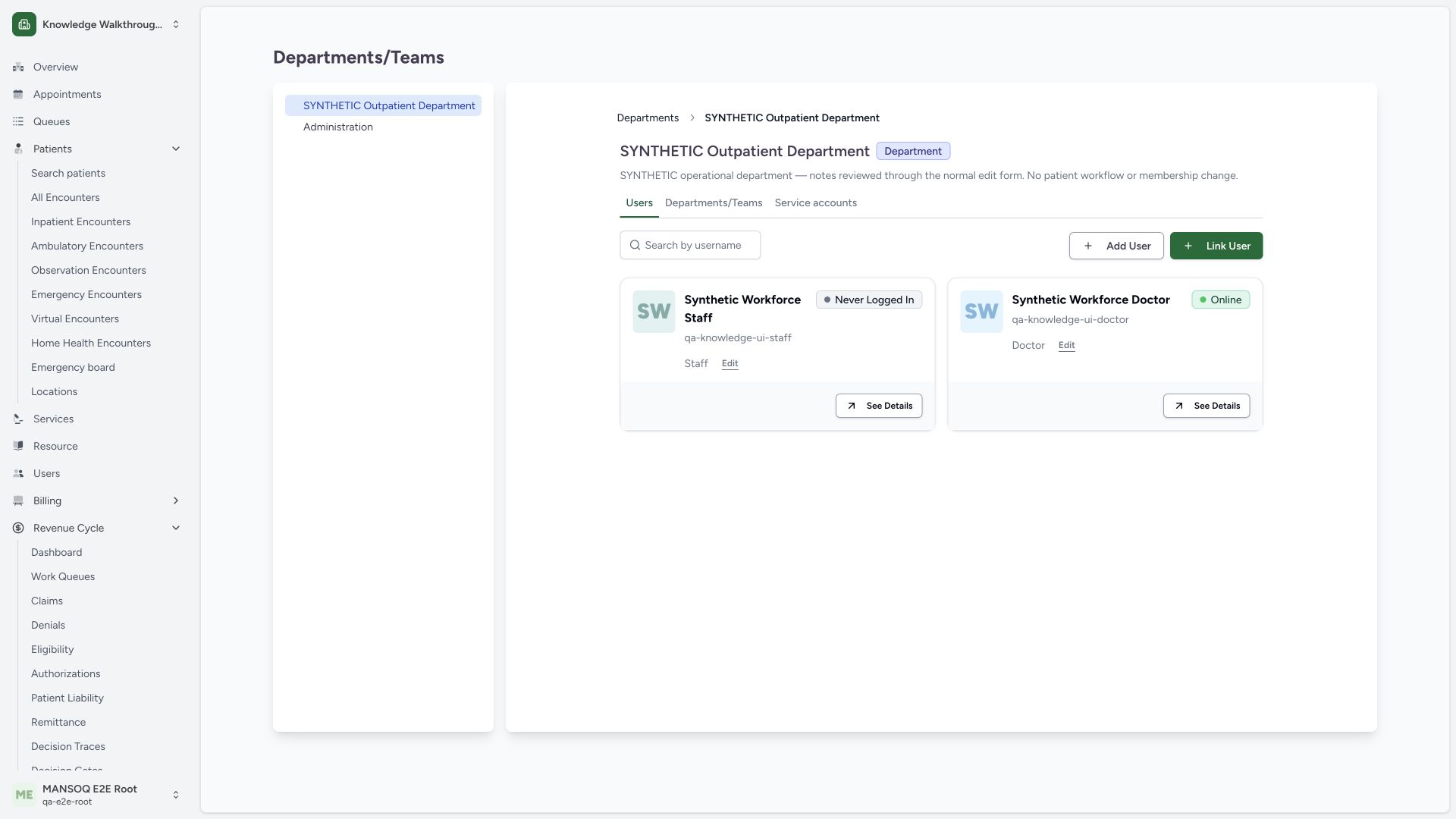
Task: Edit the Staff role link
Action: tap(730, 363)
